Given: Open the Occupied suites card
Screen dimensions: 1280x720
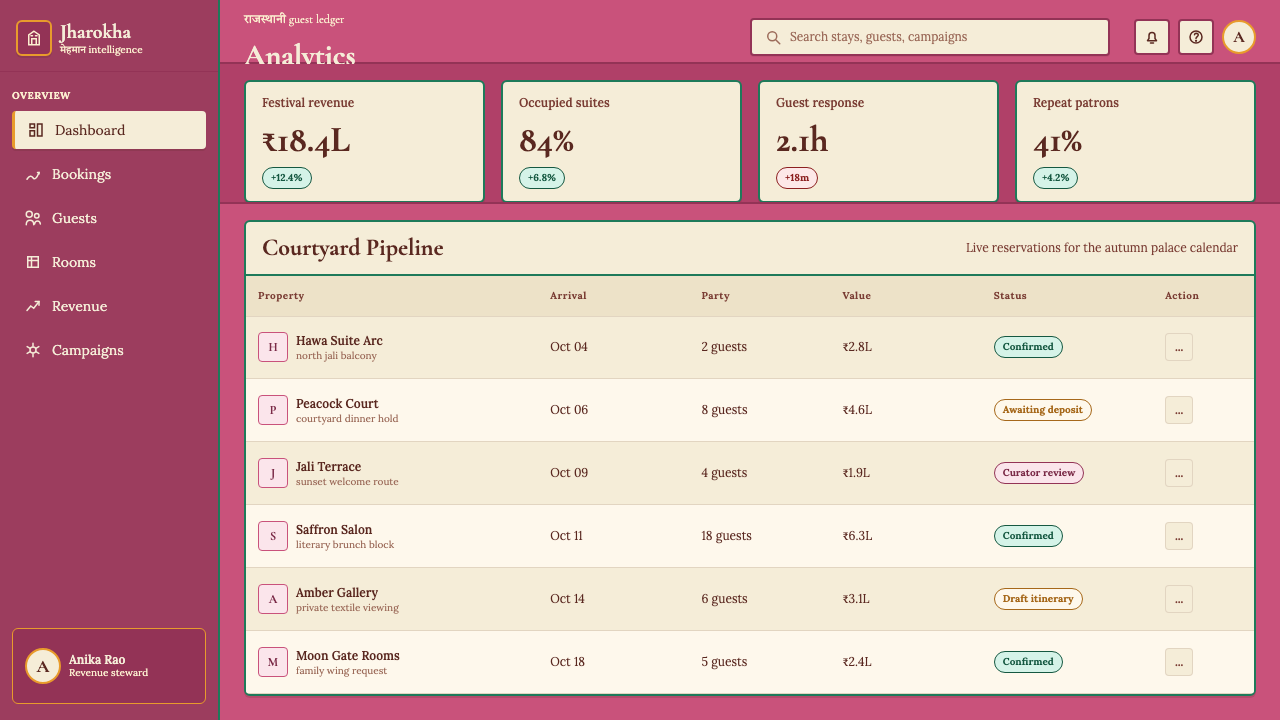Looking at the screenshot, I should click(x=622, y=141).
